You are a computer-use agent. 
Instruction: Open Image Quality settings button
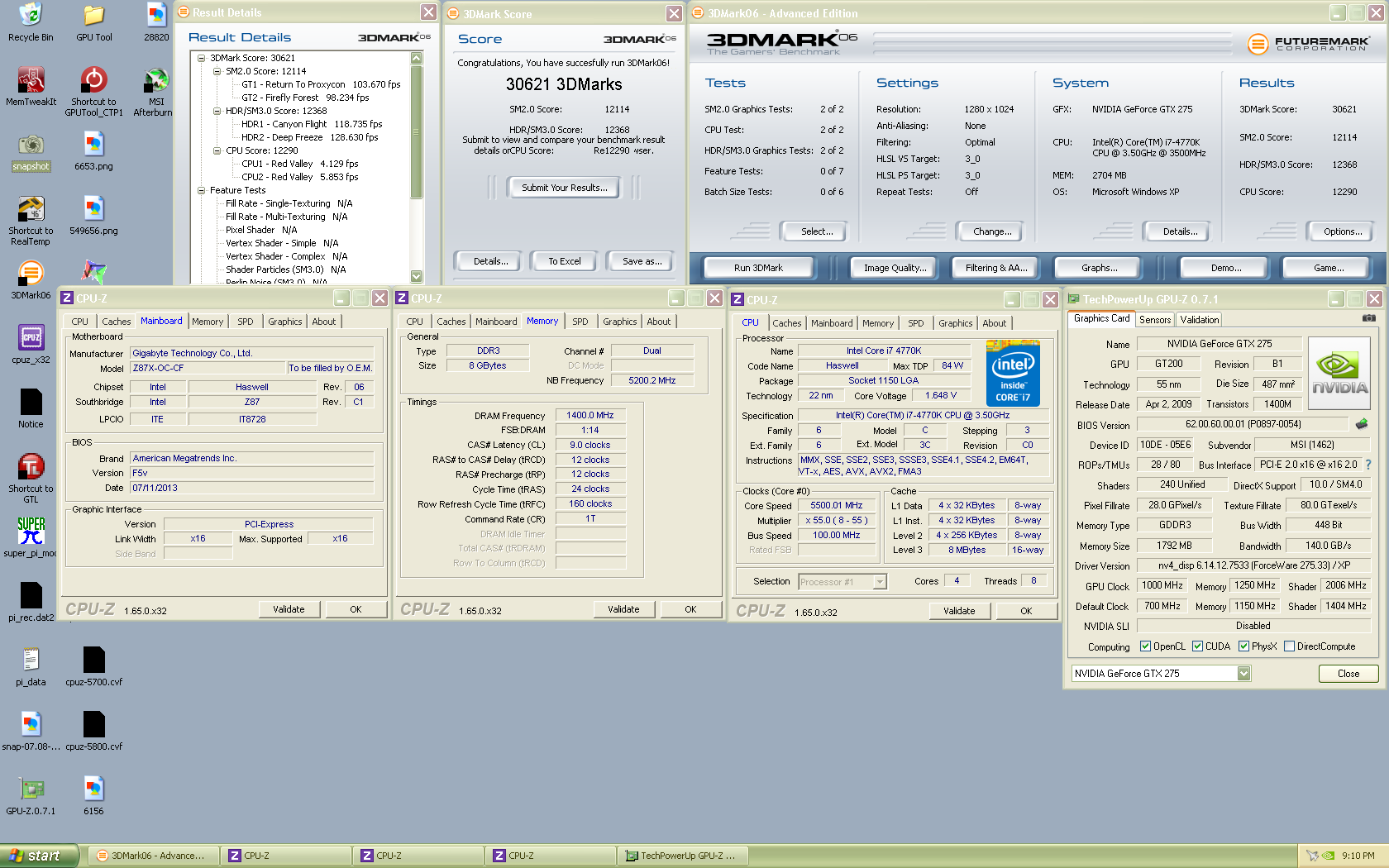(895, 268)
